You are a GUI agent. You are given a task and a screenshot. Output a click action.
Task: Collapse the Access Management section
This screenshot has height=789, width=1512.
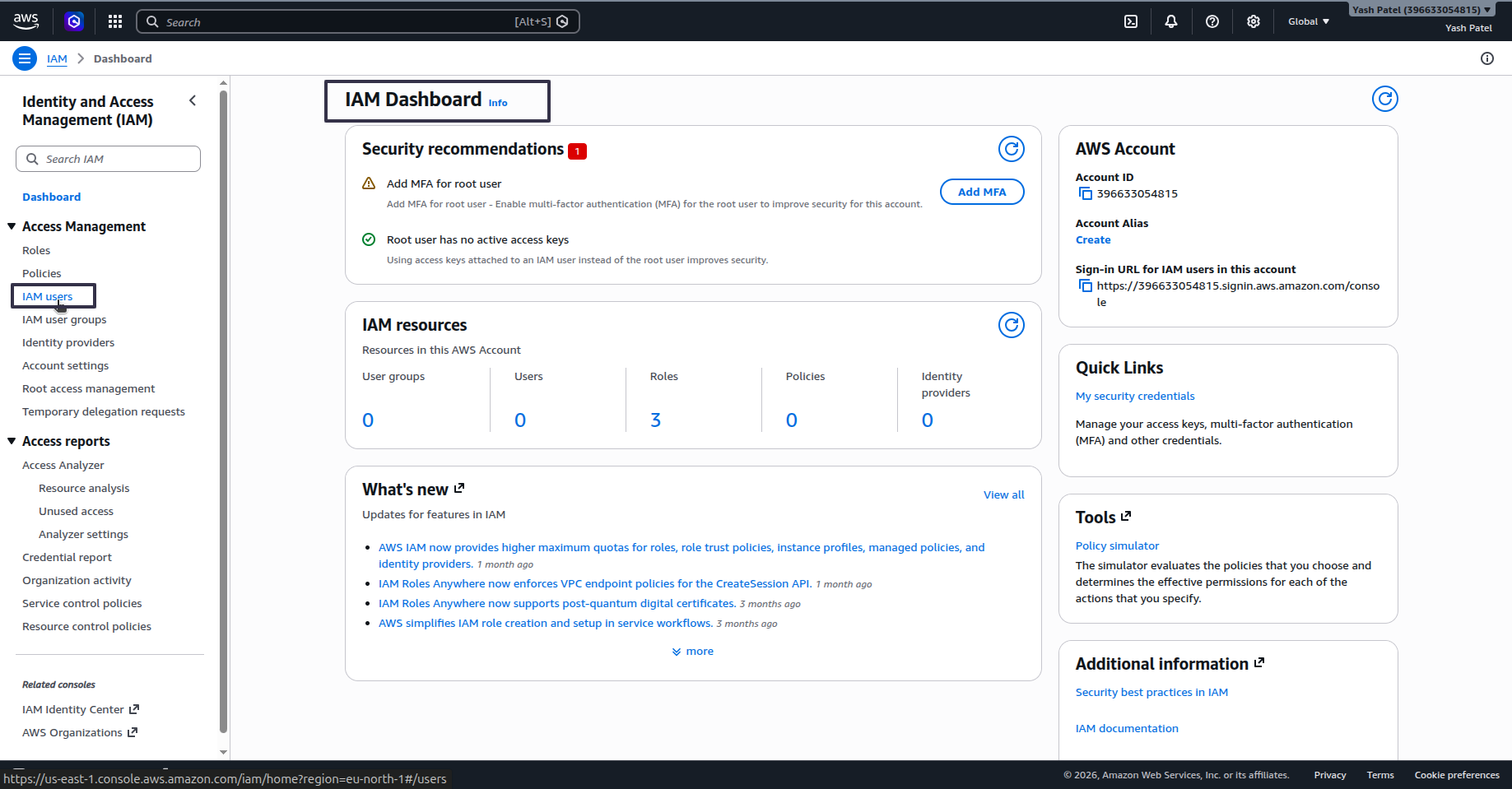(12, 226)
